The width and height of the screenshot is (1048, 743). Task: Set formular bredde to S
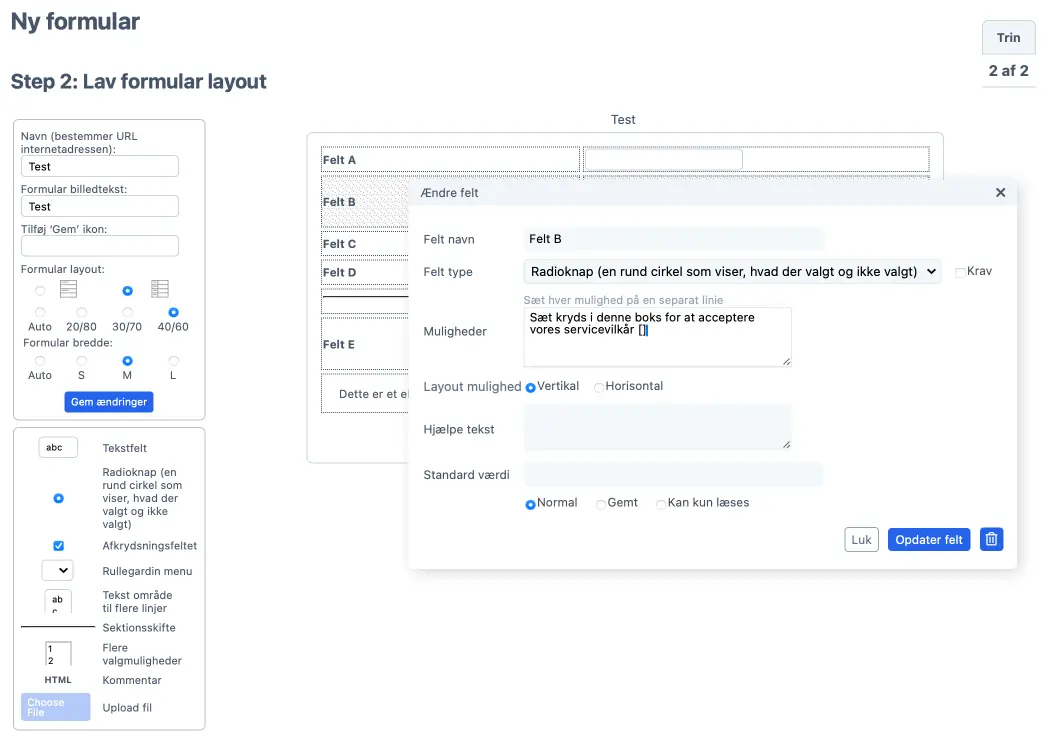82,361
